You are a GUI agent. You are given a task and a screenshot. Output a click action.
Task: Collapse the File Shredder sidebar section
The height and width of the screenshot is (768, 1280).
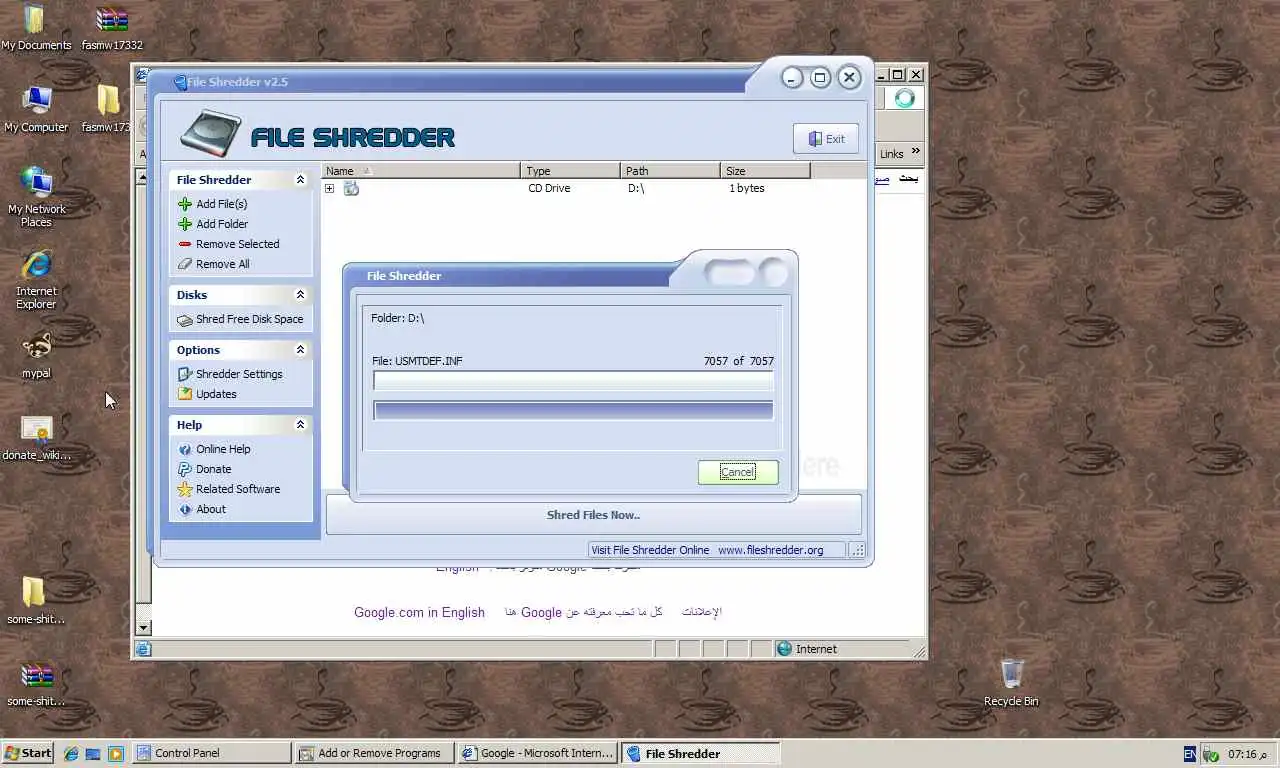click(x=300, y=180)
